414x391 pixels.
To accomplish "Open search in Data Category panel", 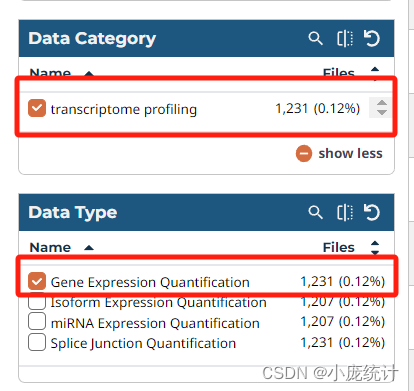I will coord(315,39).
